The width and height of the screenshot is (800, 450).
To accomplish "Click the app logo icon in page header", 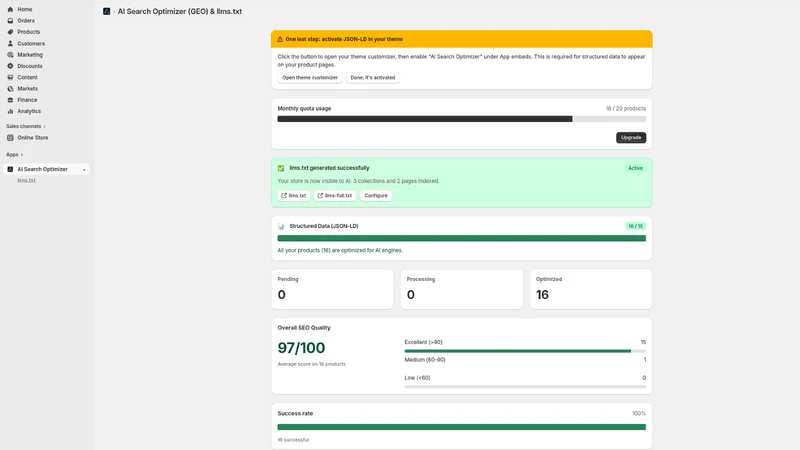I will point(106,11).
